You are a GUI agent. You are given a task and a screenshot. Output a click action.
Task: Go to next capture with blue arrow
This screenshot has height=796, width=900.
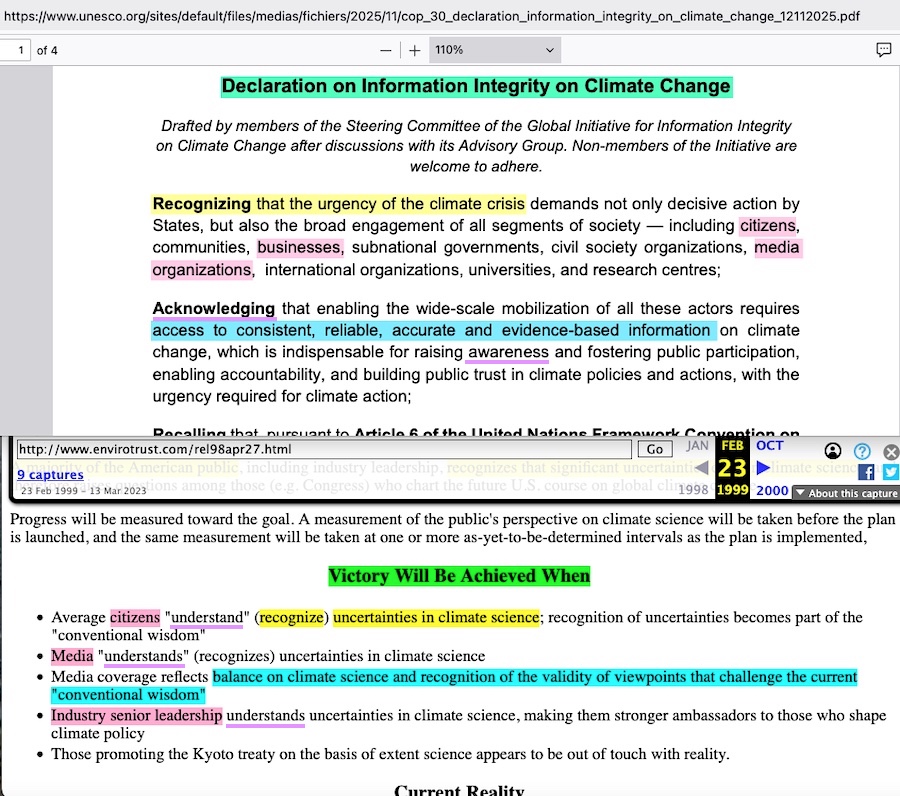(764, 468)
